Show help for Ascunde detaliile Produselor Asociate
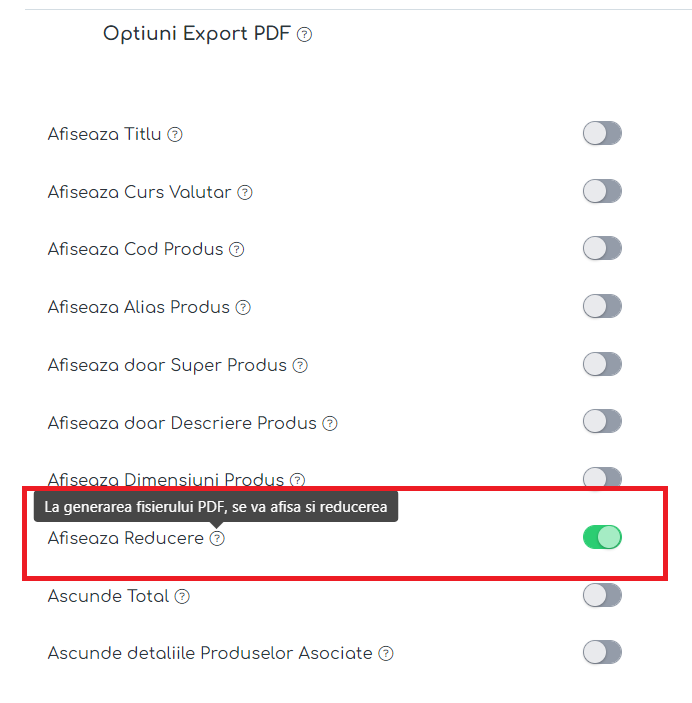692x703 pixels. tap(386, 654)
